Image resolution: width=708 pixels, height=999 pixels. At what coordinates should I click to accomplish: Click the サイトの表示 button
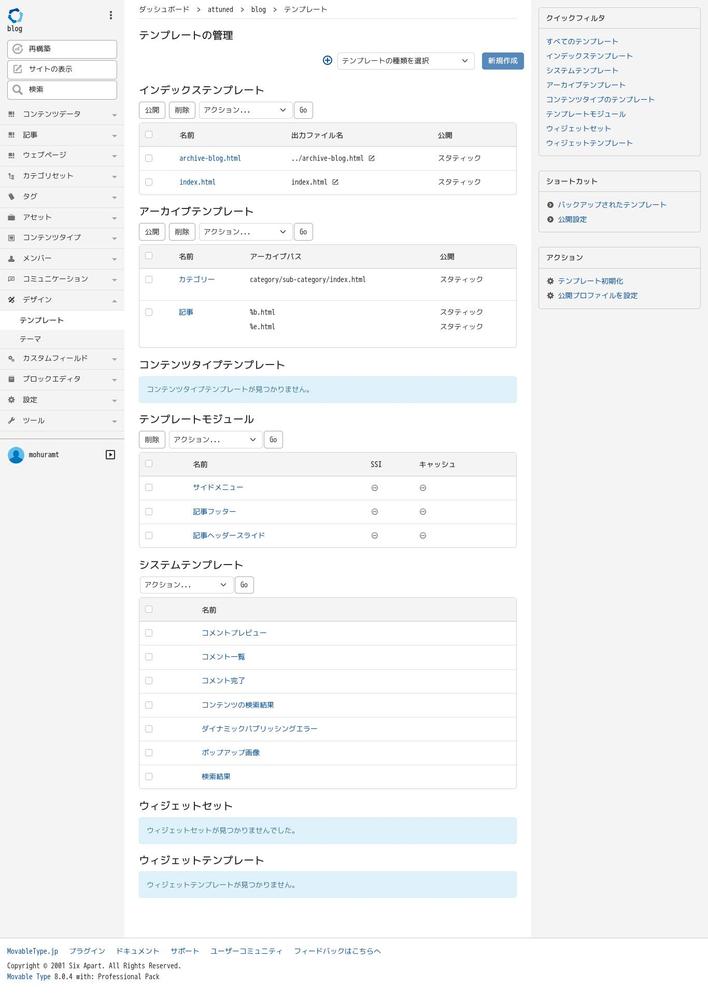coord(62,69)
